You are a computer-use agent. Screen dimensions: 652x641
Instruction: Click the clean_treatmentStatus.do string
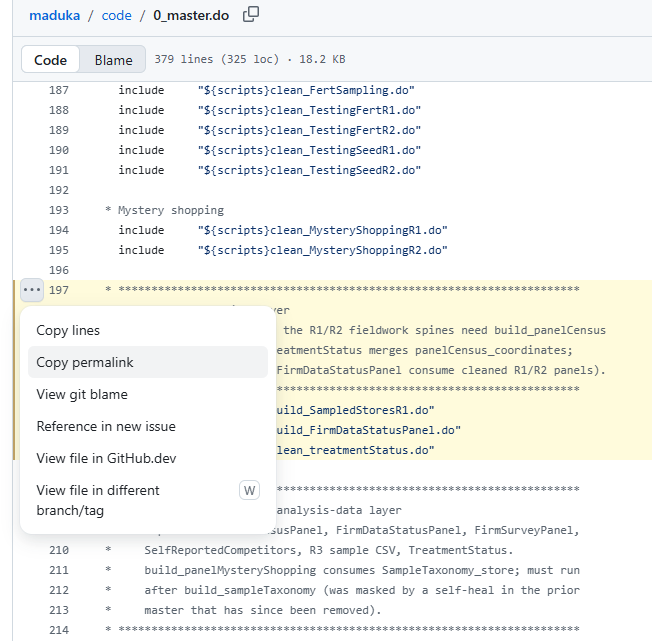coord(356,450)
